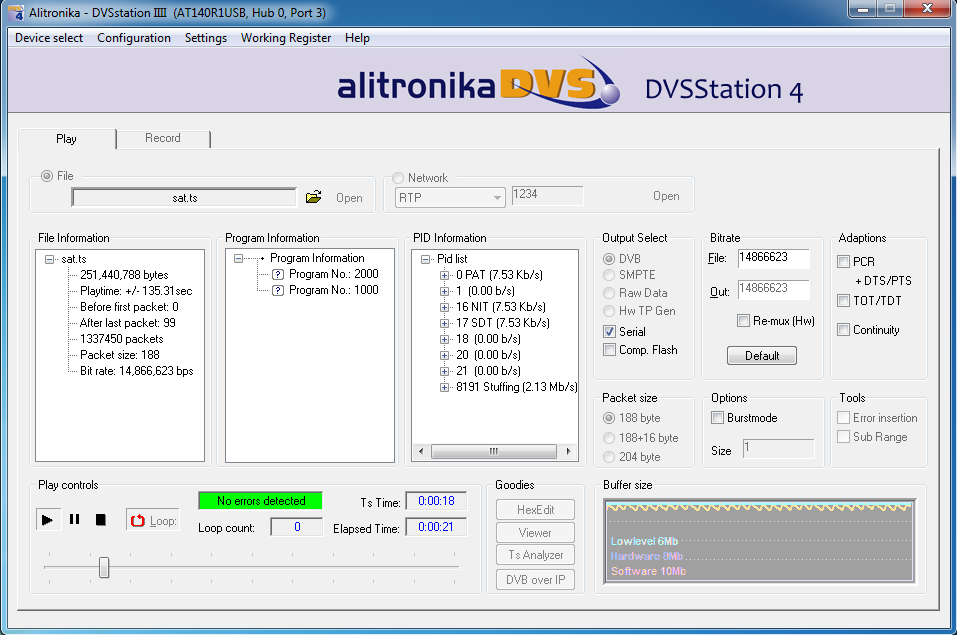Enable the PCR adaption checkbox
The image size is (957, 635).
844,262
